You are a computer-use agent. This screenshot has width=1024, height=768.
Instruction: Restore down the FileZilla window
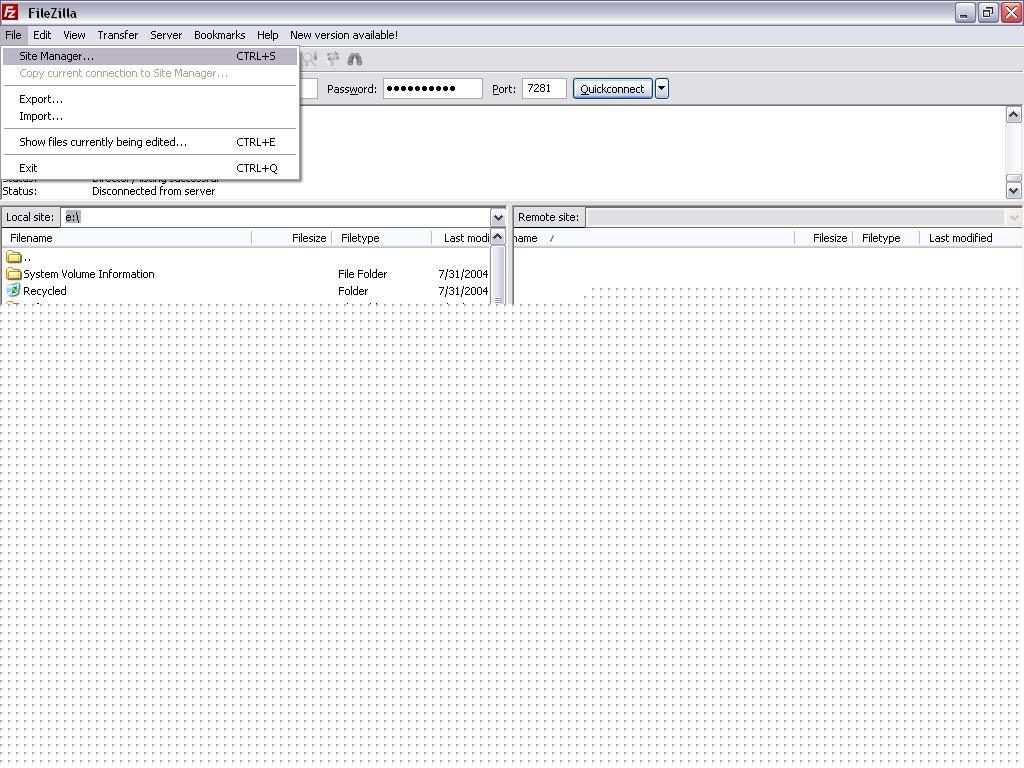tap(988, 12)
